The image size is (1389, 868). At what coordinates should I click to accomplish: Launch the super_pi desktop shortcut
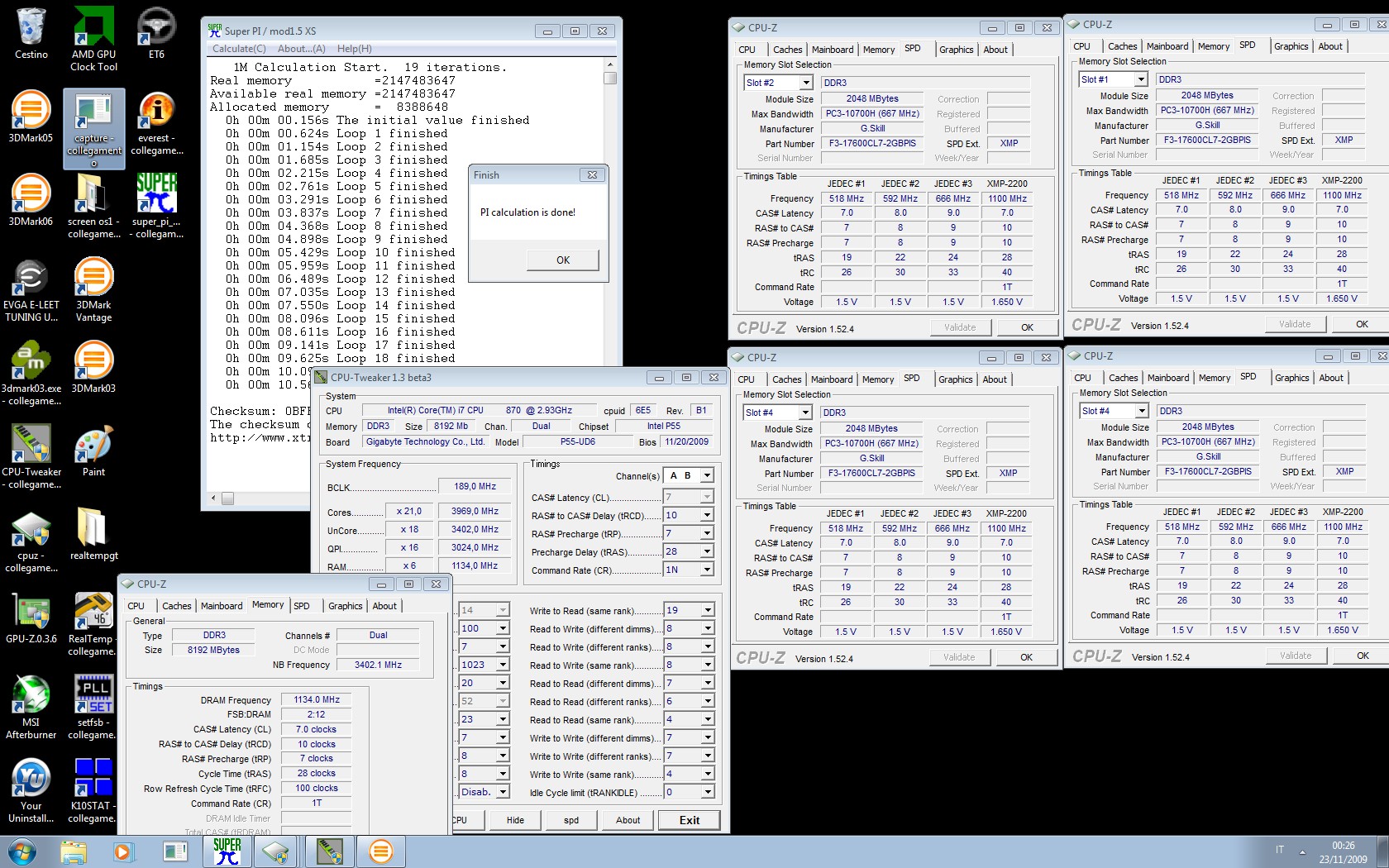pyautogui.click(x=156, y=207)
